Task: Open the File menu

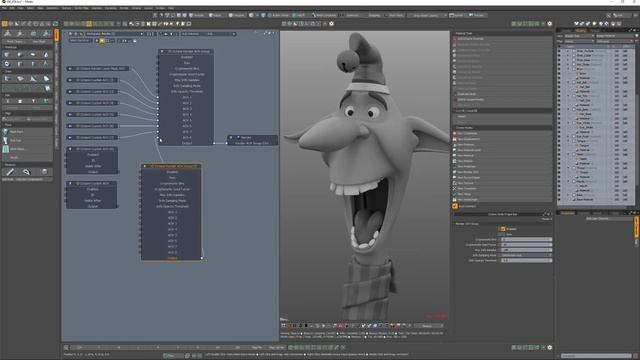Action: [x=4, y=8]
